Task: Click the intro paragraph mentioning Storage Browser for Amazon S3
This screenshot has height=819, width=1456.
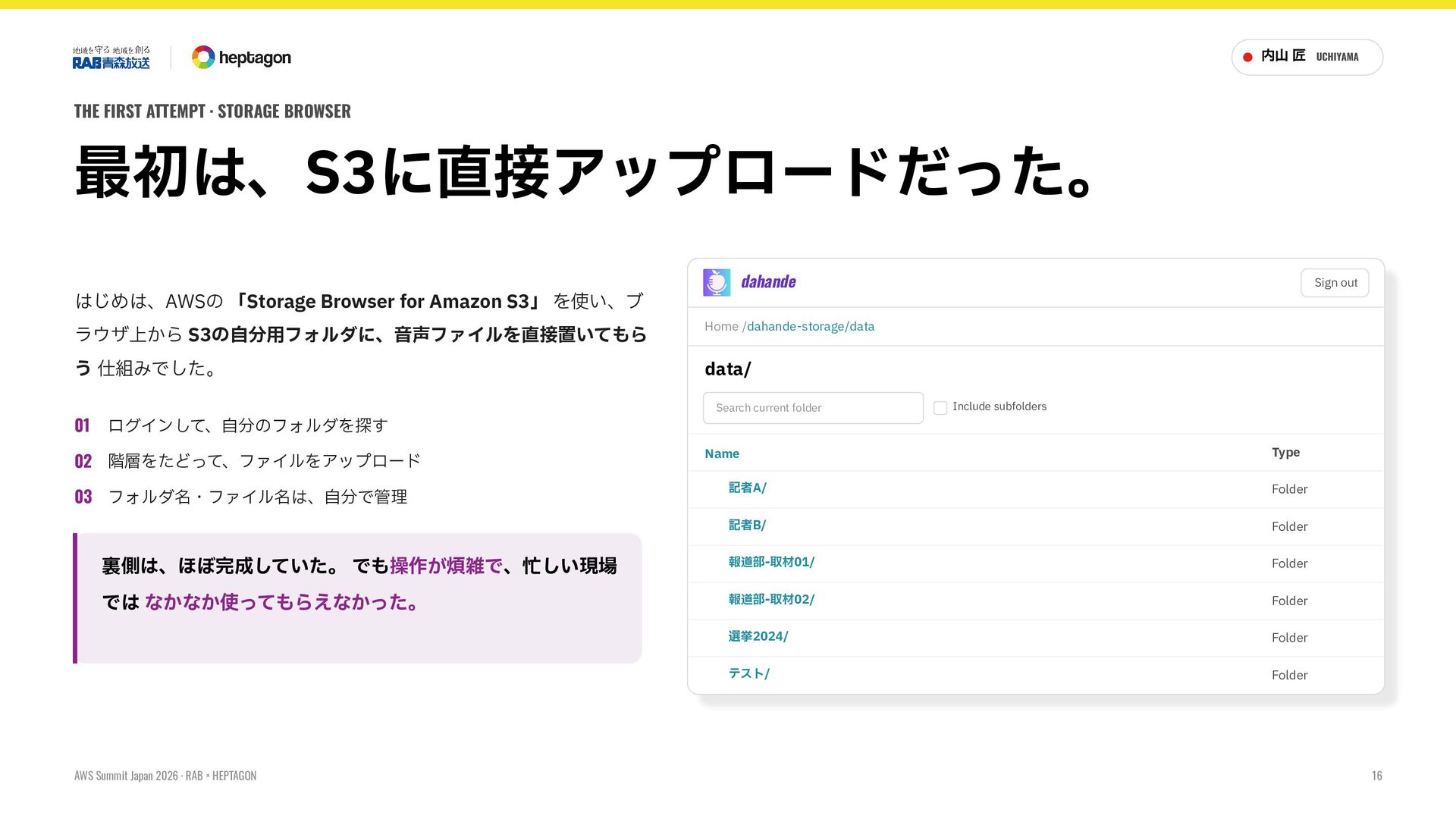Action: [361, 334]
